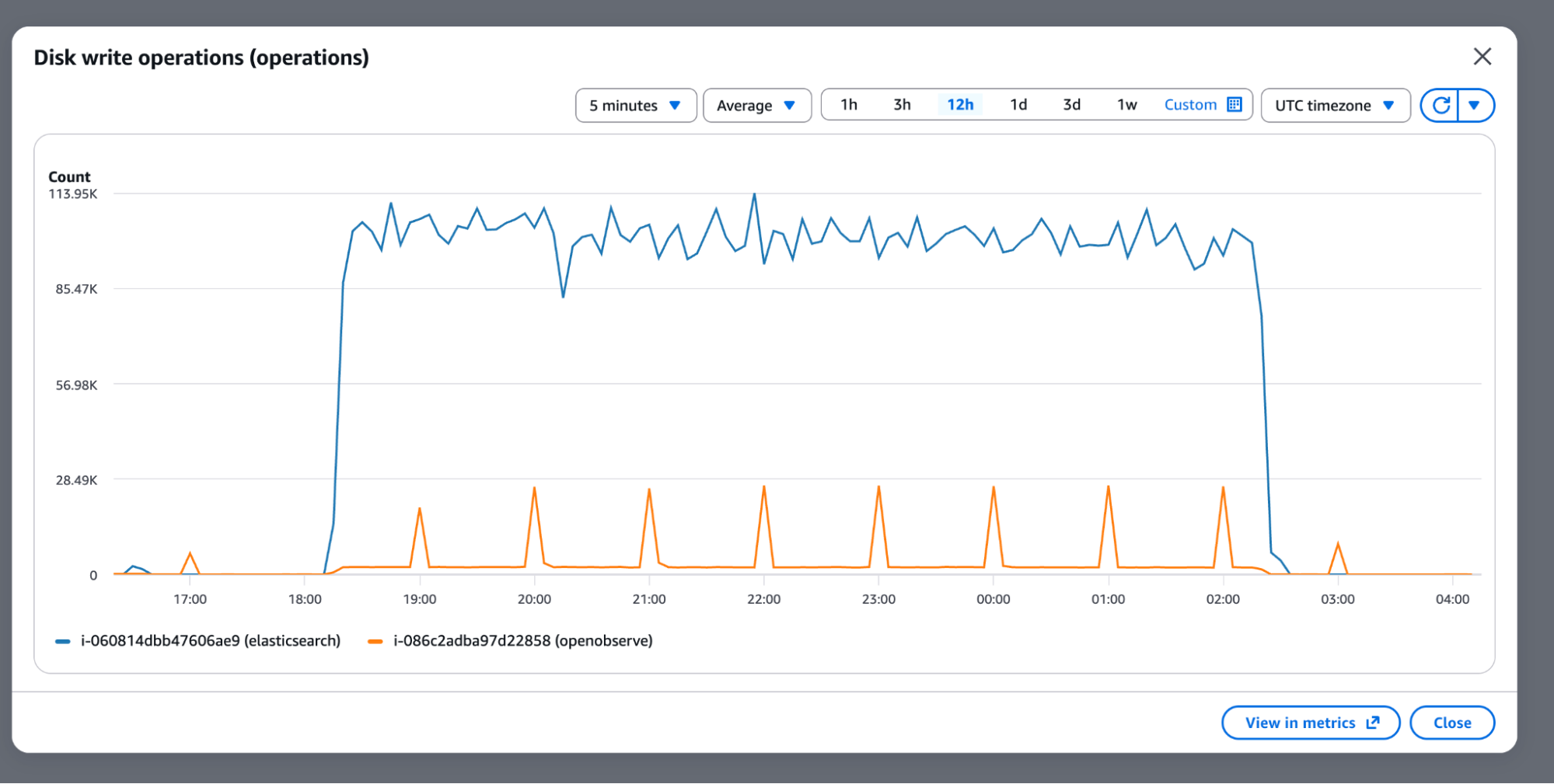Click the i-086c2adba97d22858 (openobserve) legend label
This screenshot has height=784, width=1554.
pos(523,641)
